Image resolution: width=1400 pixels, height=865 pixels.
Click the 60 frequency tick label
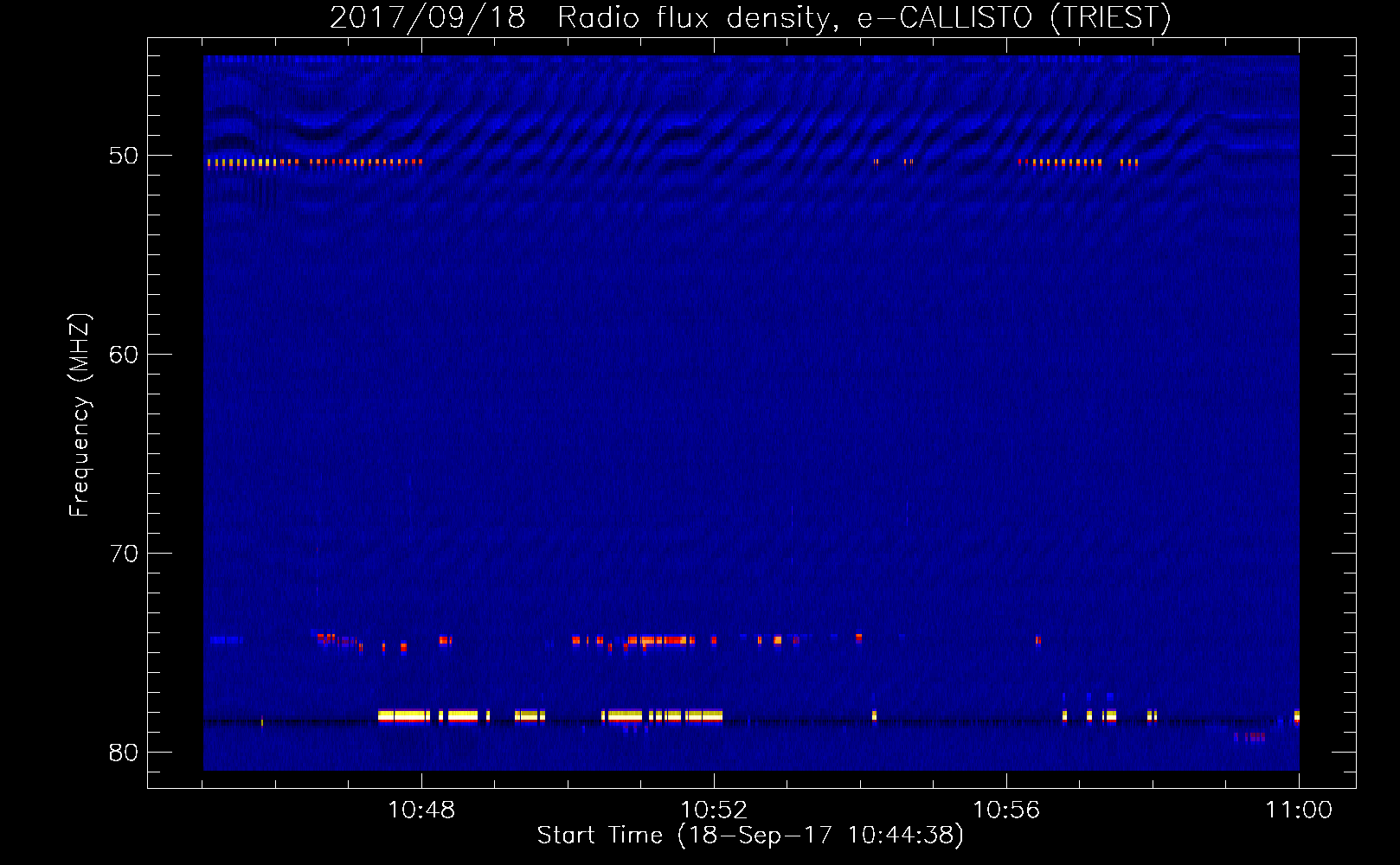pos(124,355)
